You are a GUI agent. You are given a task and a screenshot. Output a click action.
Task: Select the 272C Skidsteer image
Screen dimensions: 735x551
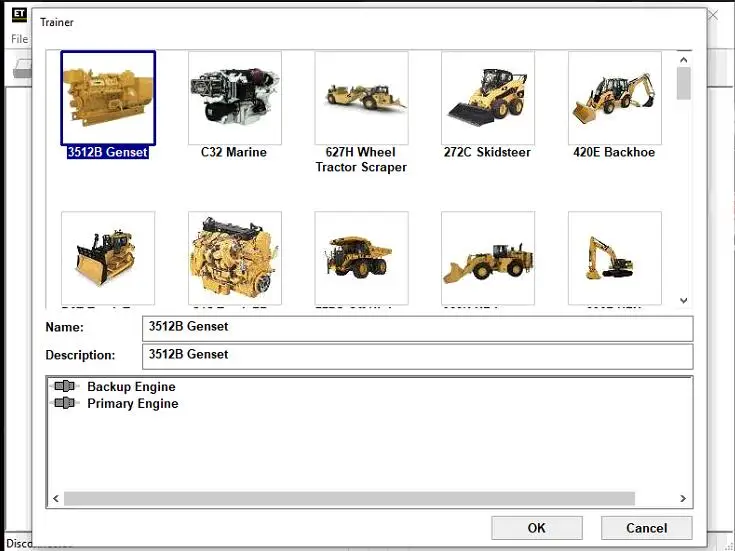click(487, 98)
